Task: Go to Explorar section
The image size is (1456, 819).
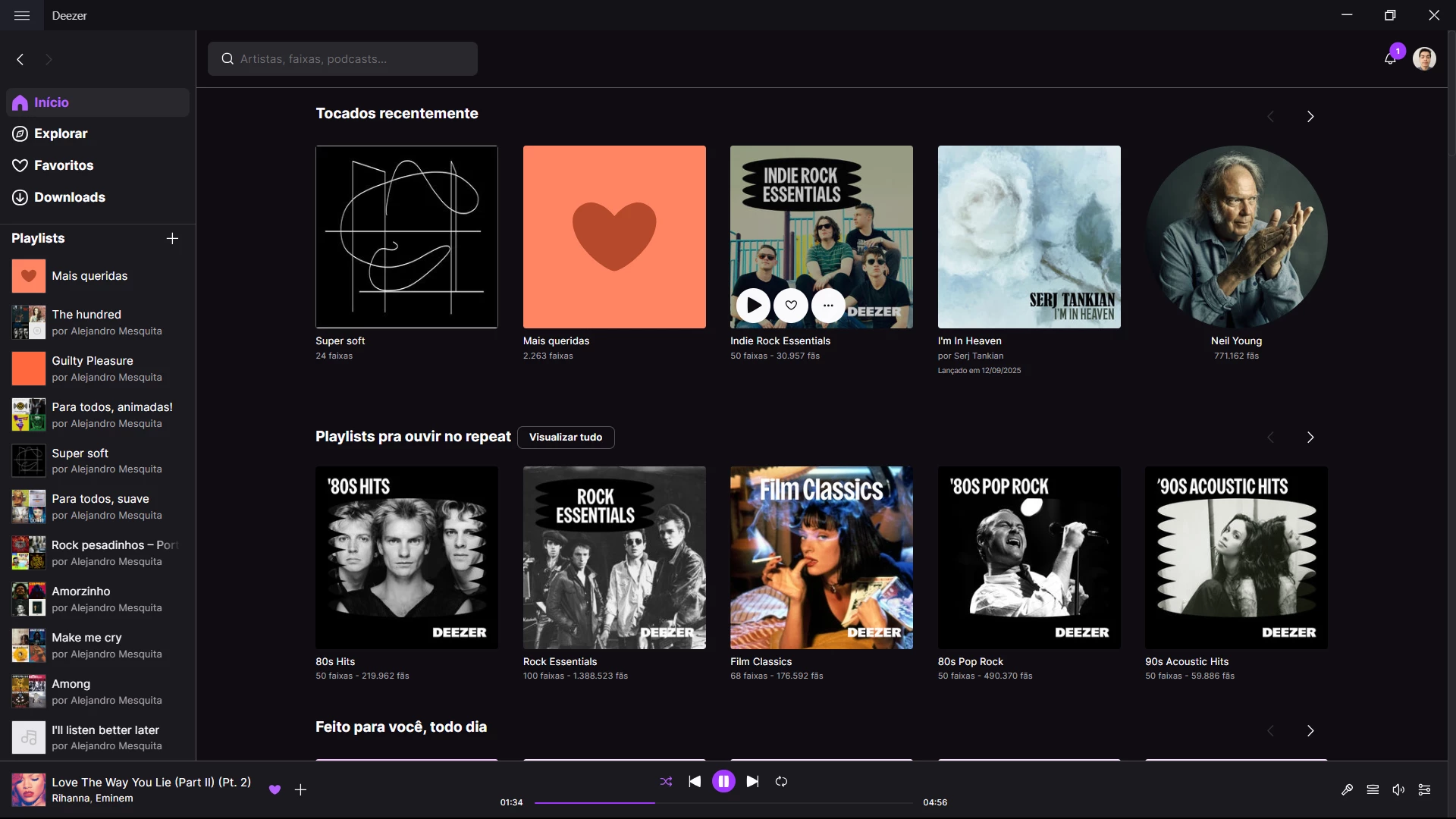Action: coord(61,133)
